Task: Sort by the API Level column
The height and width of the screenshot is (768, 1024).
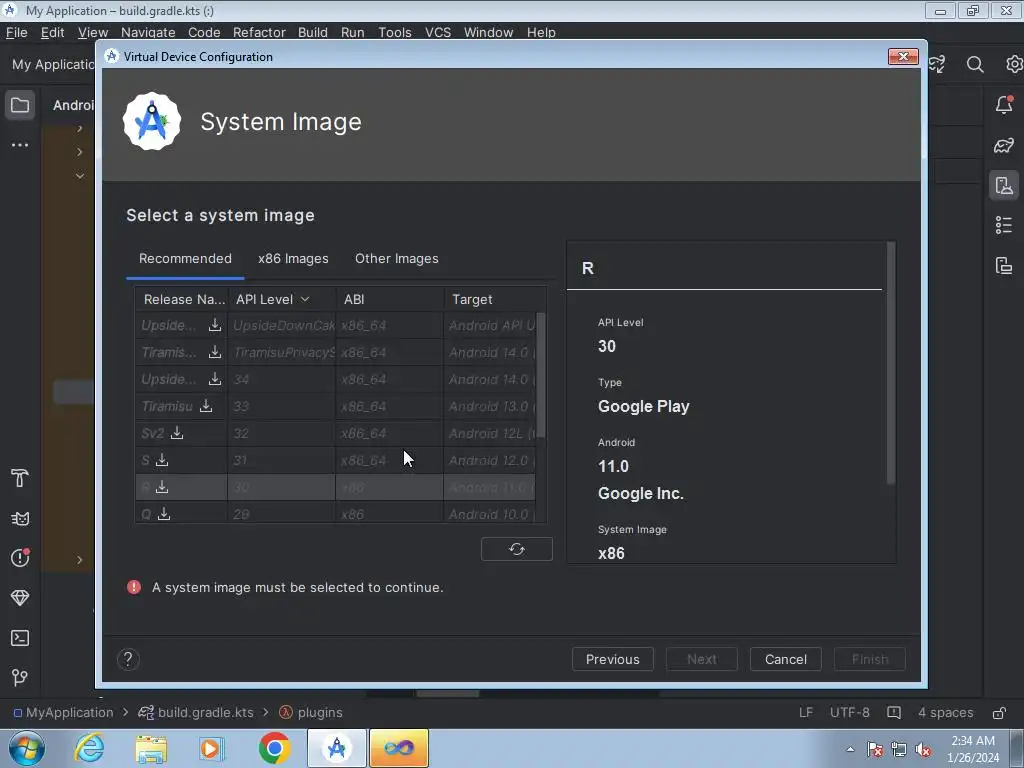Action: [x=281, y=299]
